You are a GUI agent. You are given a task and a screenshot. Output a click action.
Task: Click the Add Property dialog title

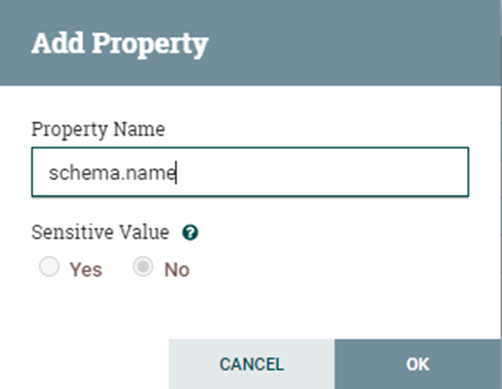[x=120, y=44]
